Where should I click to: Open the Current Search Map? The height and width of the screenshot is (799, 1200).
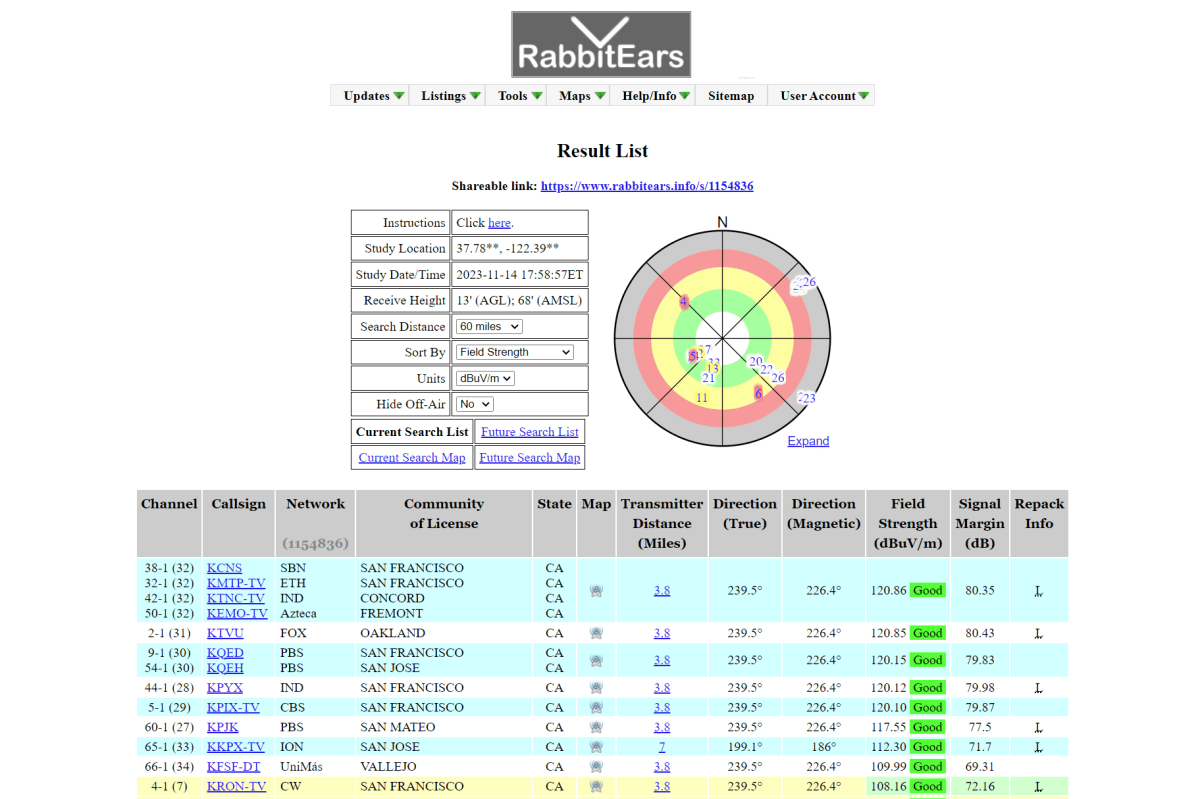[x=412, y=458]
